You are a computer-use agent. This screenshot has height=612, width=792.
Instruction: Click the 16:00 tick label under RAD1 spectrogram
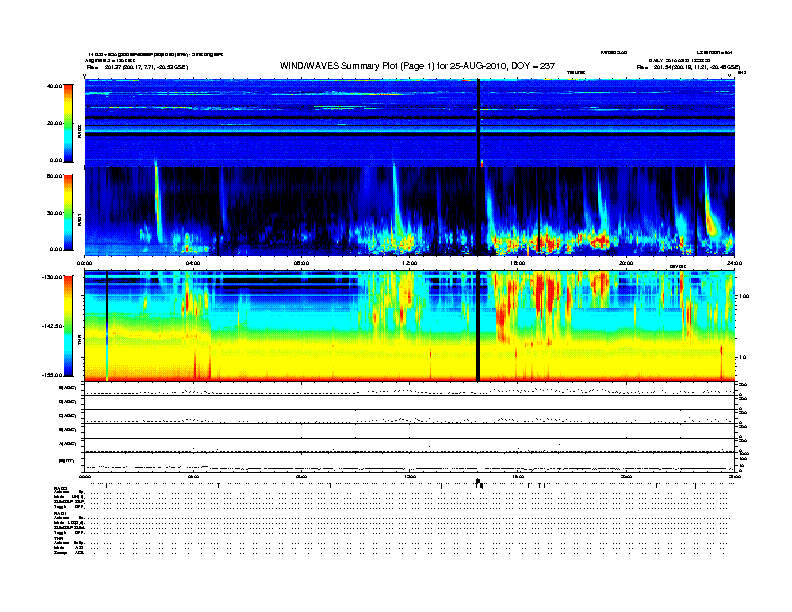518,263
